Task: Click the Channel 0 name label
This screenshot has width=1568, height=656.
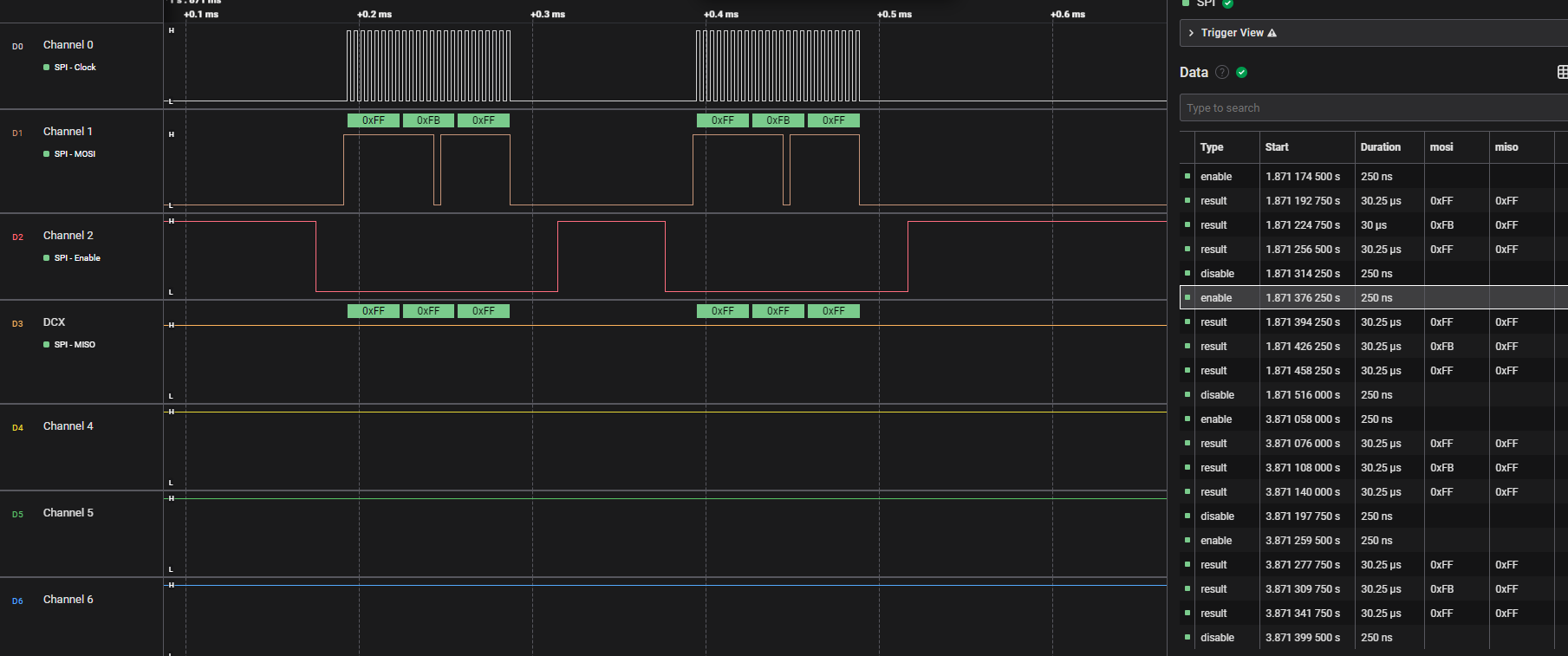Action: (x=68, y=45)
